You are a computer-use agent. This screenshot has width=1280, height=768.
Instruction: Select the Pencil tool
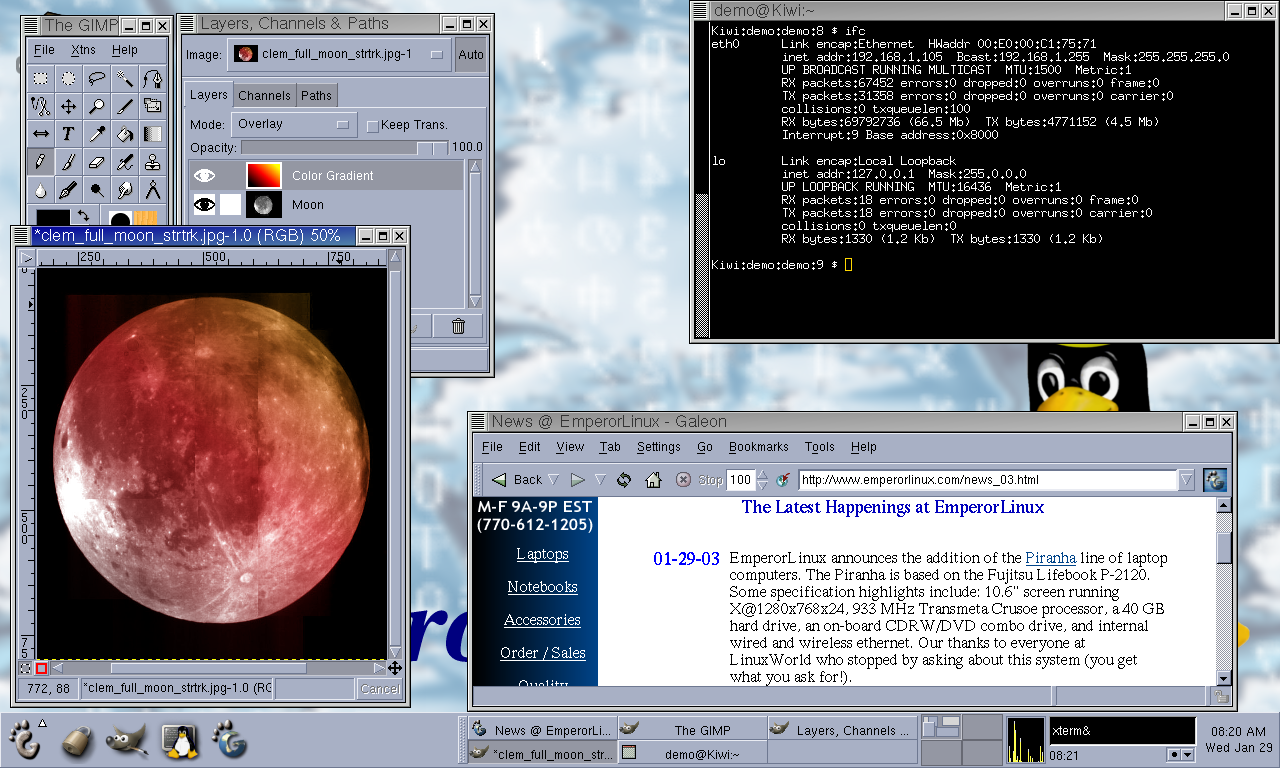[x=40, y=161]
